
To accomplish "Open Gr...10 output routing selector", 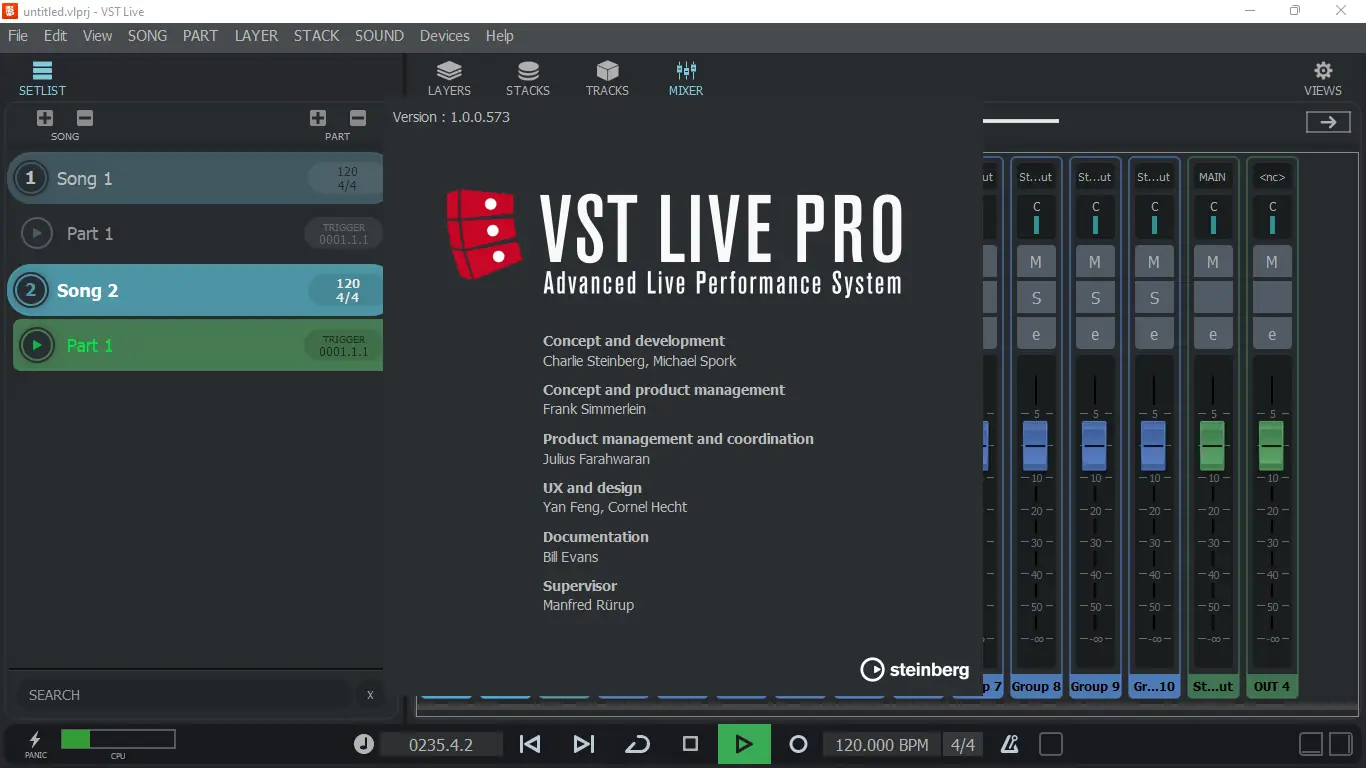I will [x=1154, y=177].
